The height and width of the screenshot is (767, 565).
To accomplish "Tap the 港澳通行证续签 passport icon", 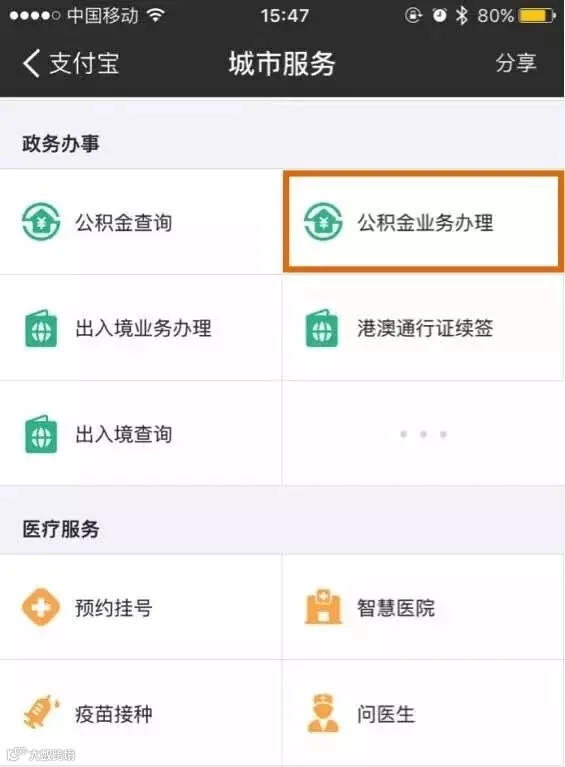I will tap(322, 329).
